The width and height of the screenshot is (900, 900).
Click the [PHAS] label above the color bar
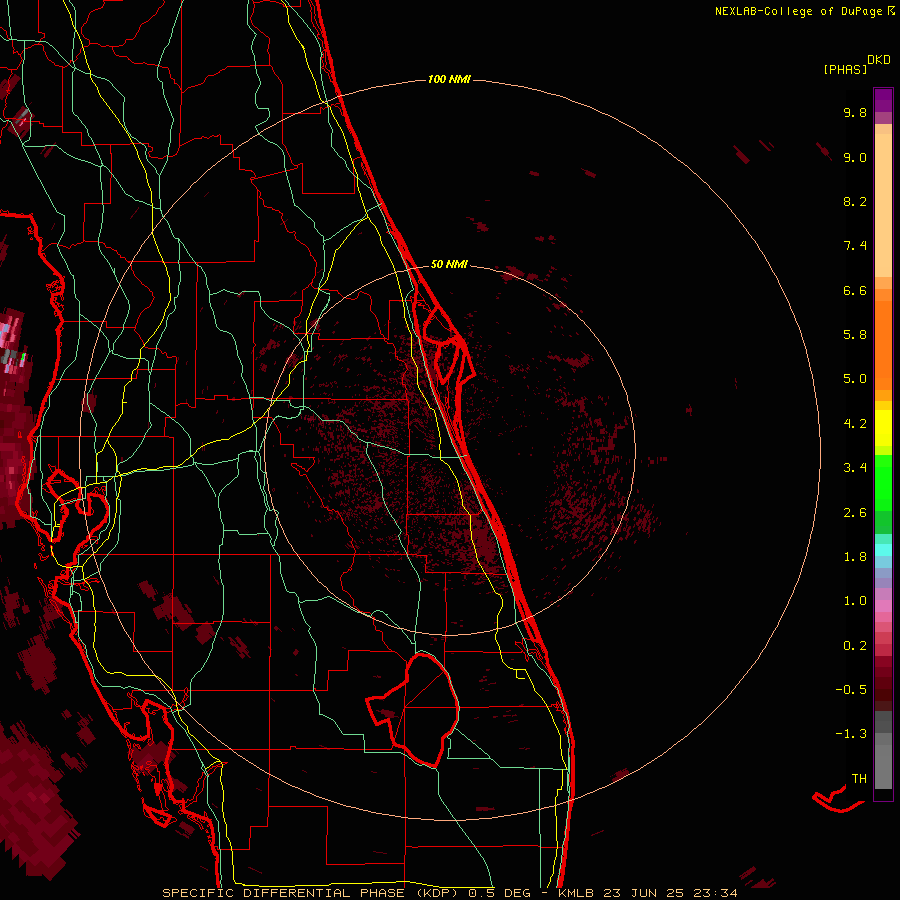point(845,69)
